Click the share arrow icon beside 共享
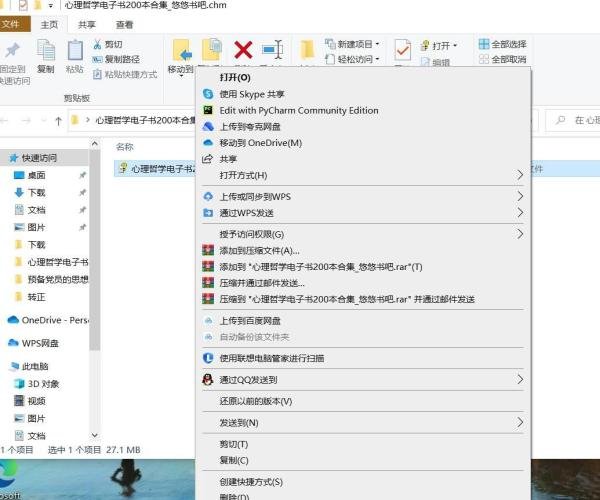Image resolution: width=600 pixels, height=500 pixels. (x=207, y=159)
